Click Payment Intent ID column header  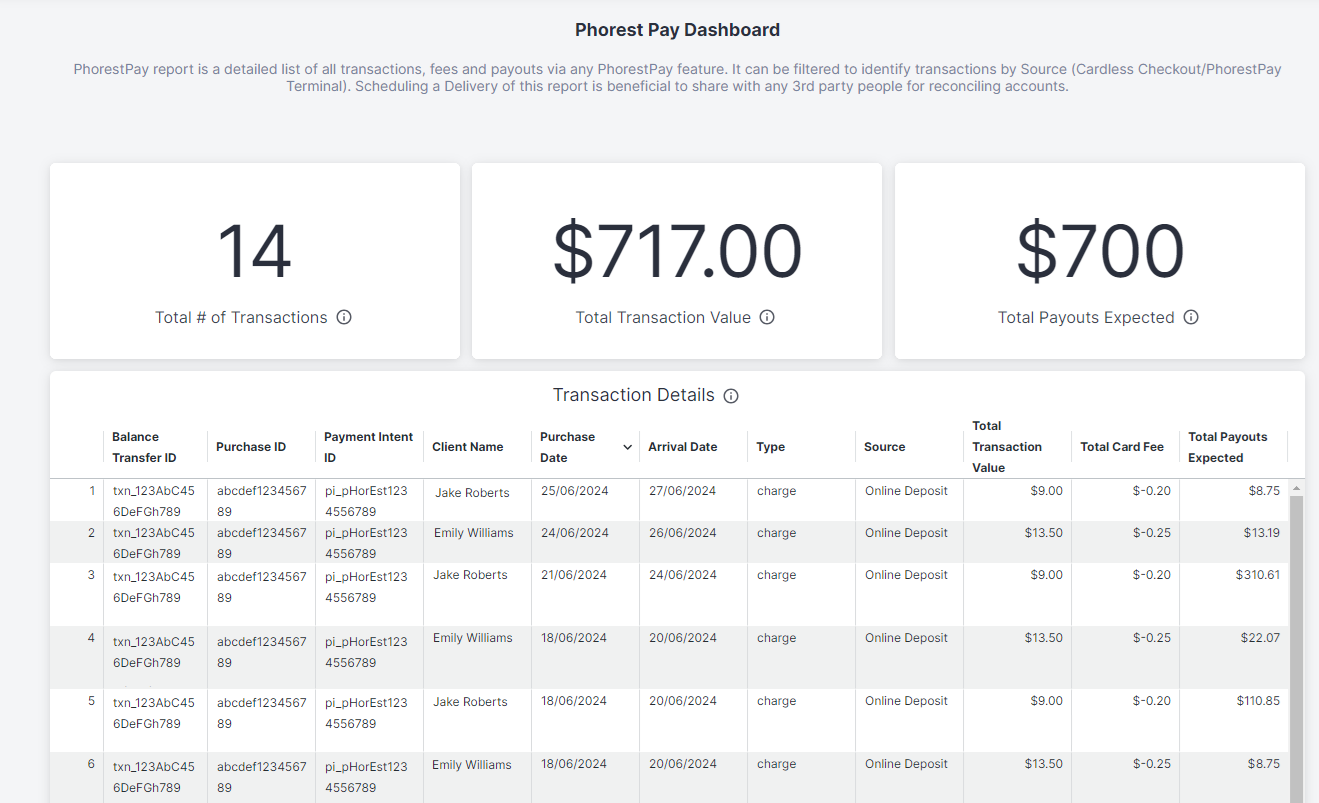tap(369, 447)
